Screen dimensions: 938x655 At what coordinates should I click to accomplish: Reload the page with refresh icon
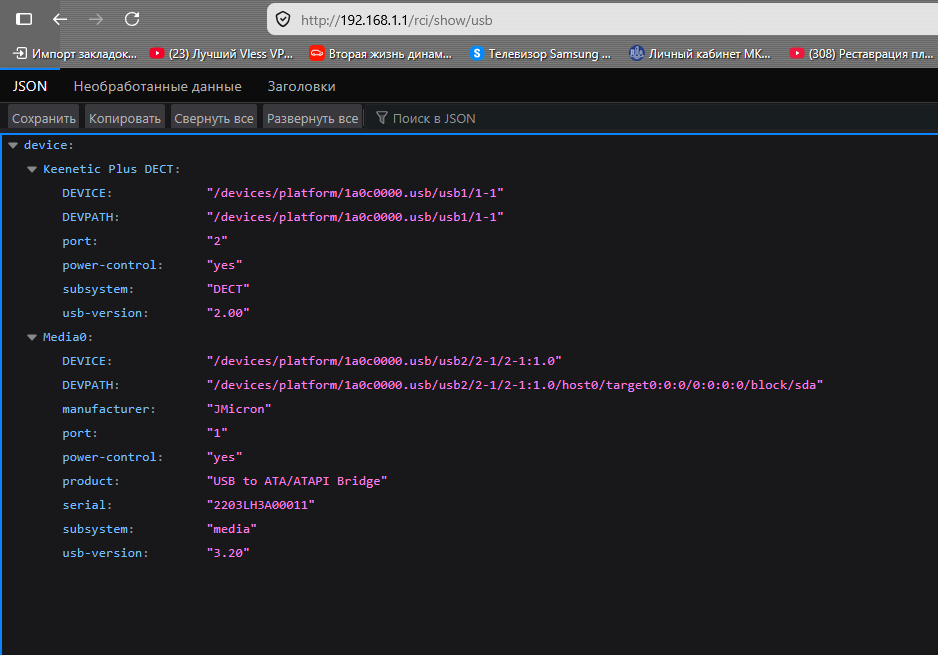pyautogui.click(x=132, y=19)
